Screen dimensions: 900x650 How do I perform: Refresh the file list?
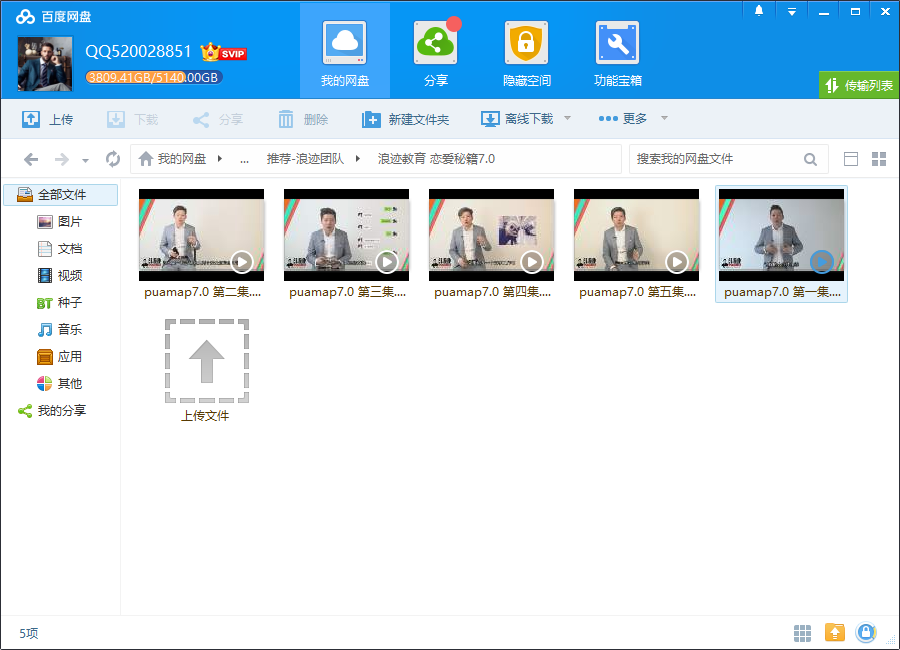(113, 159)
